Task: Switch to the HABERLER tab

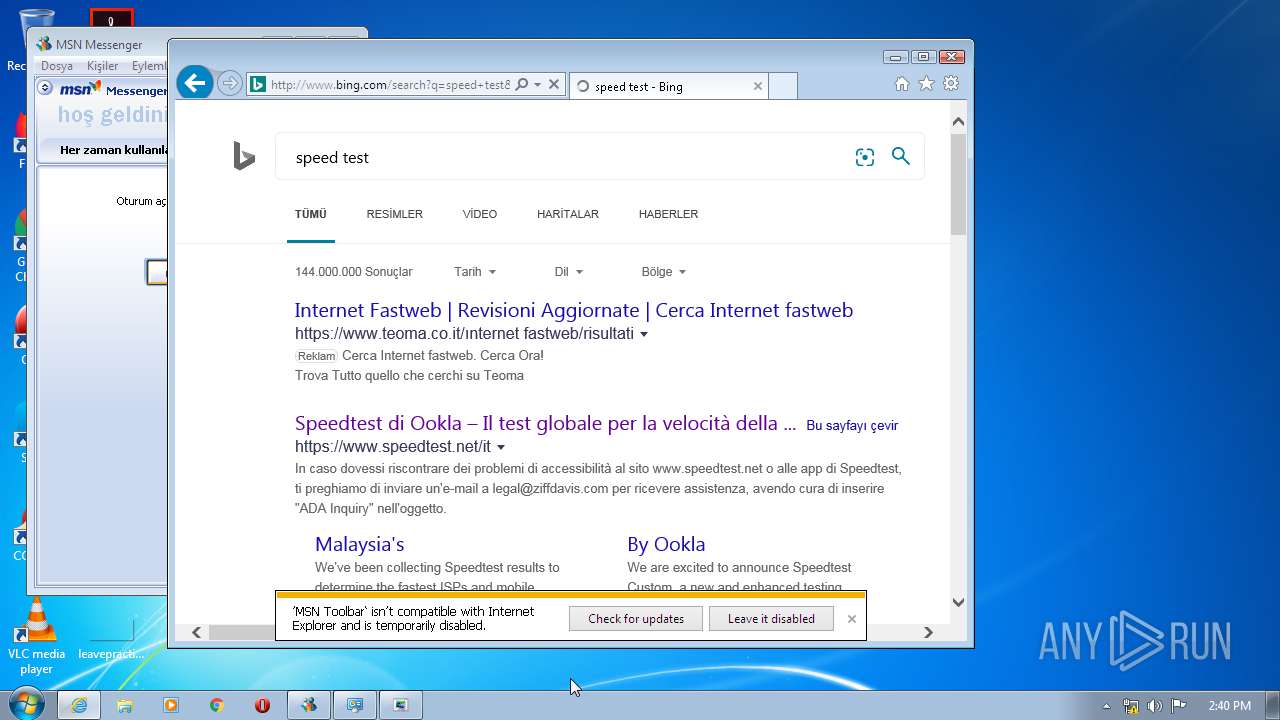Action: click(x=668, y=214)
